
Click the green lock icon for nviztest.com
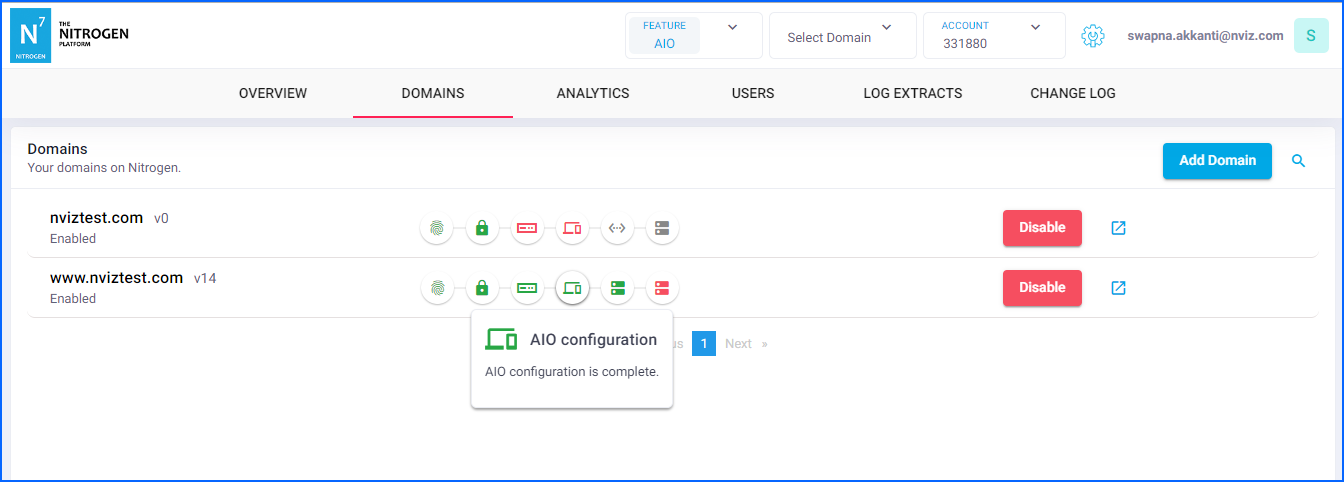coord(482,228)
